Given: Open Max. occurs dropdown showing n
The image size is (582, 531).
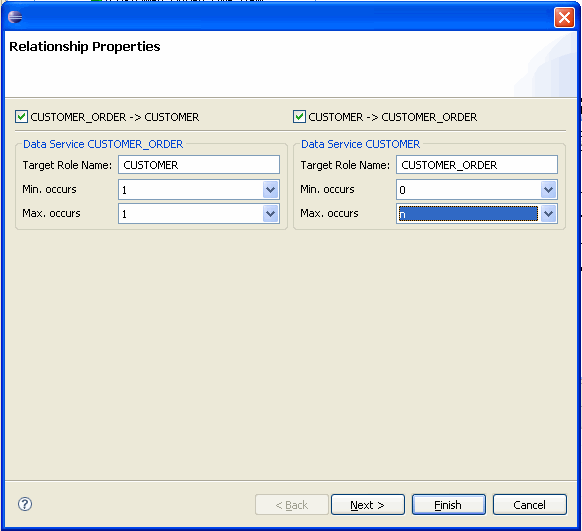Looking at the screenshot, I should 549,213.
